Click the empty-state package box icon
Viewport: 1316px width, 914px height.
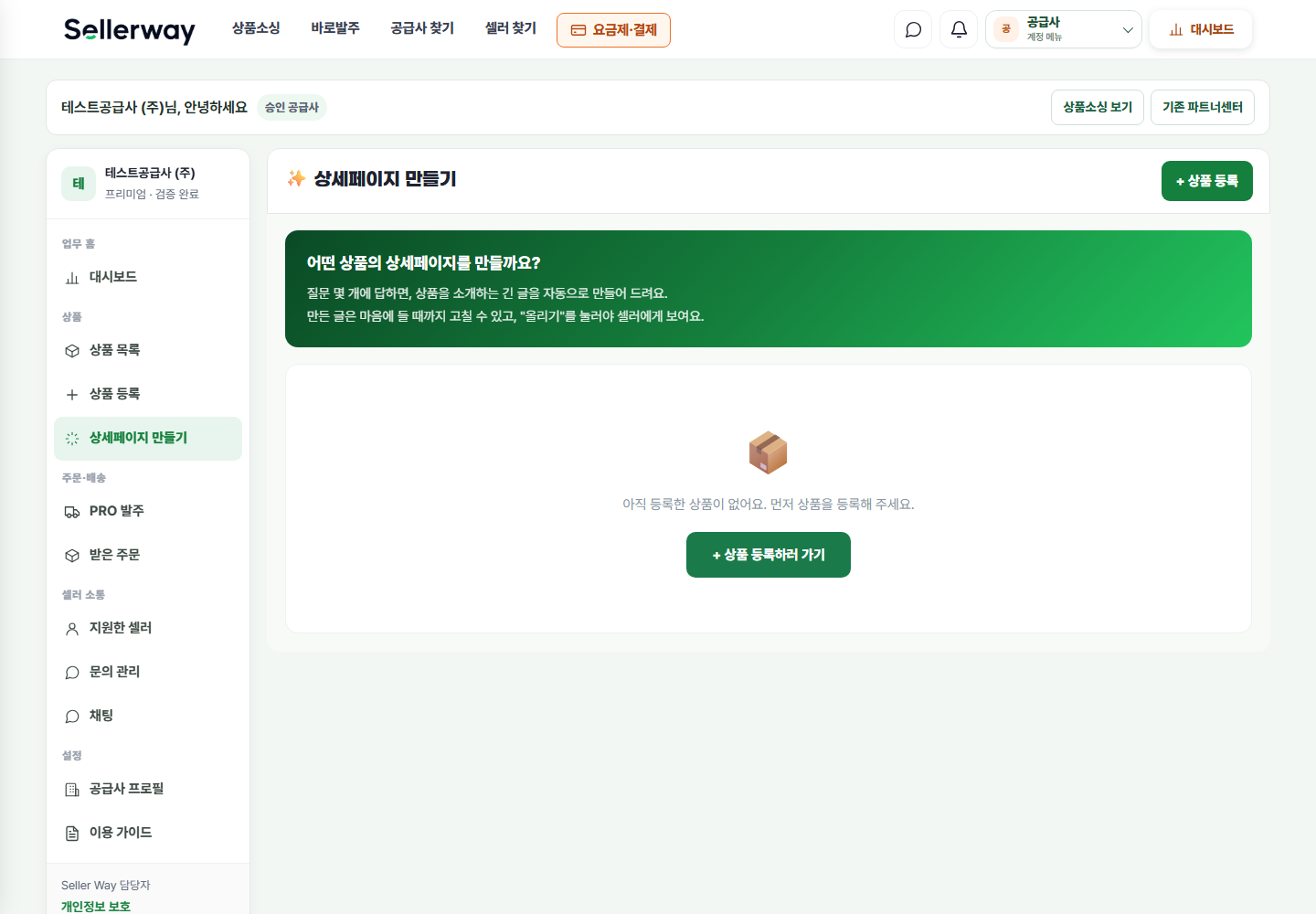[768, 452]
